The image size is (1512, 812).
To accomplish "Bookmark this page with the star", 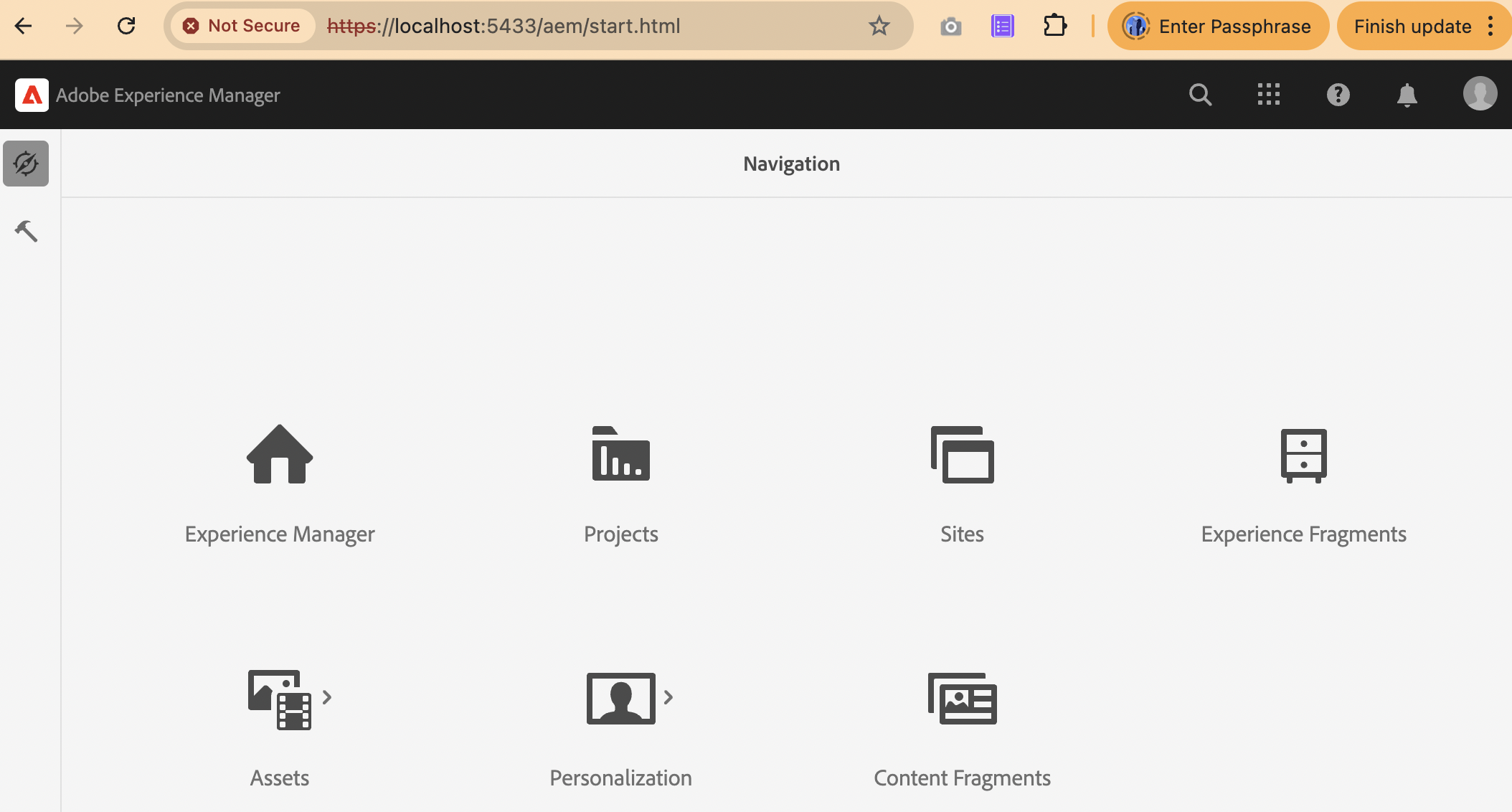I will coord(879,27).
